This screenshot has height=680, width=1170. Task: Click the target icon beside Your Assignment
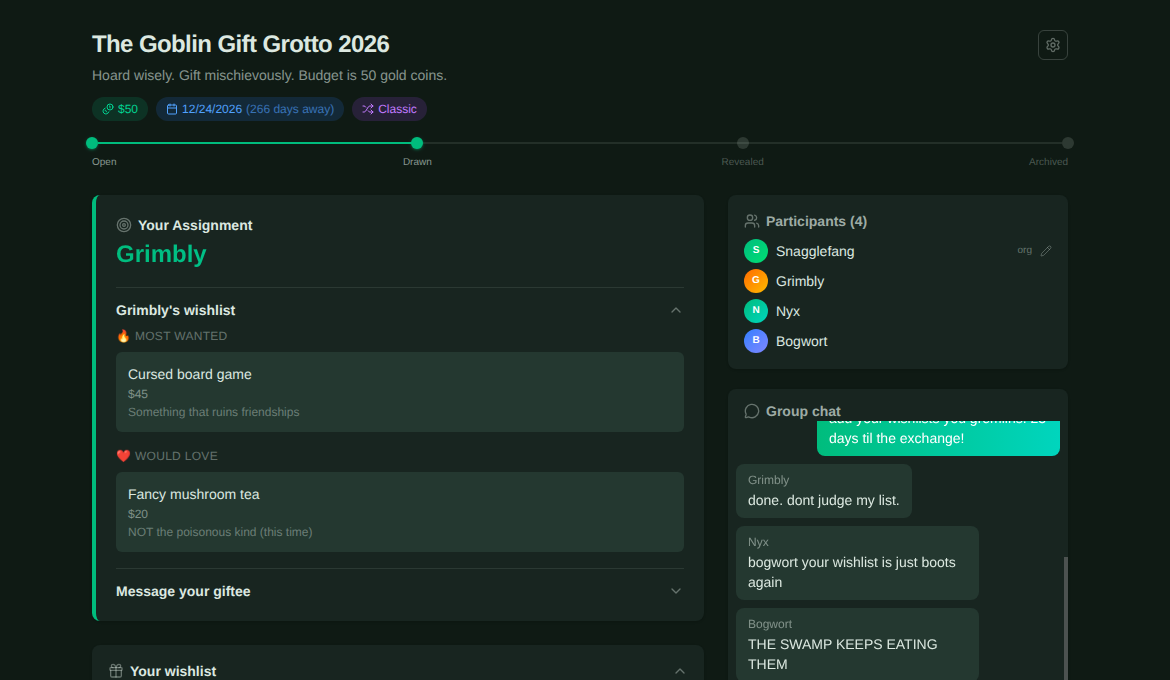(123, 225)
